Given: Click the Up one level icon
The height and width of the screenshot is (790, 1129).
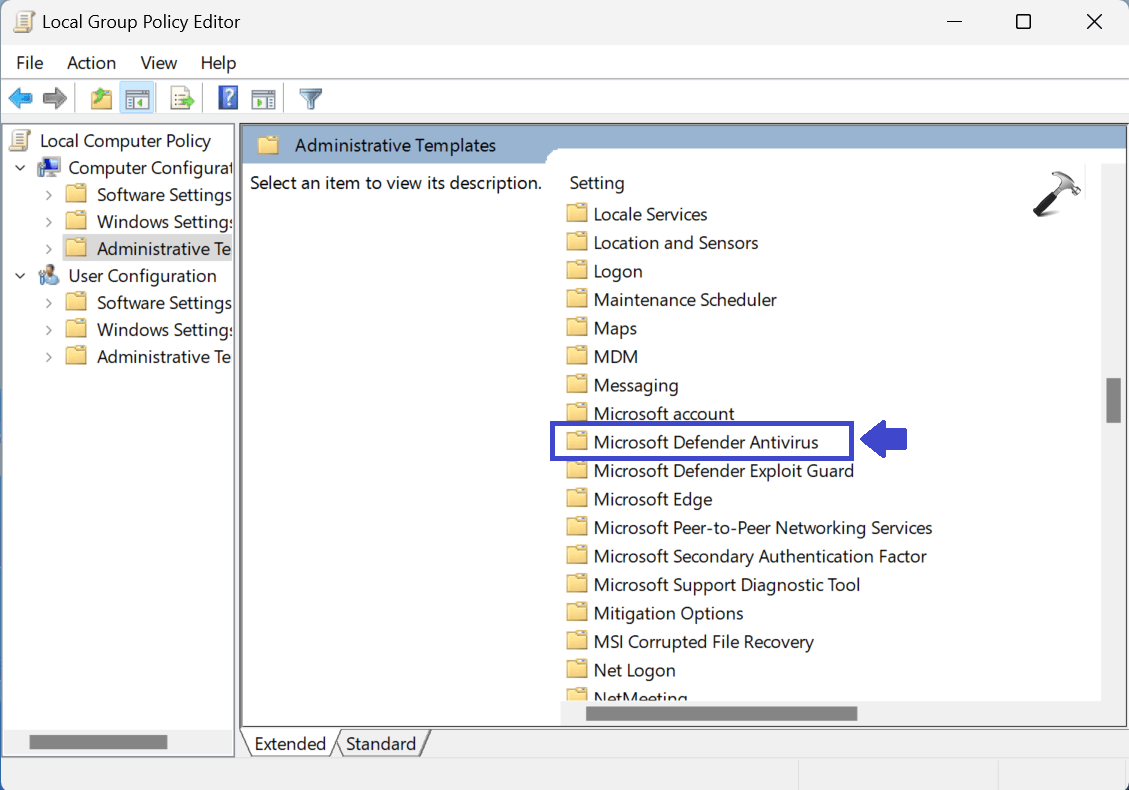Looking at the screenshot, I should click(x=99, y=97).
